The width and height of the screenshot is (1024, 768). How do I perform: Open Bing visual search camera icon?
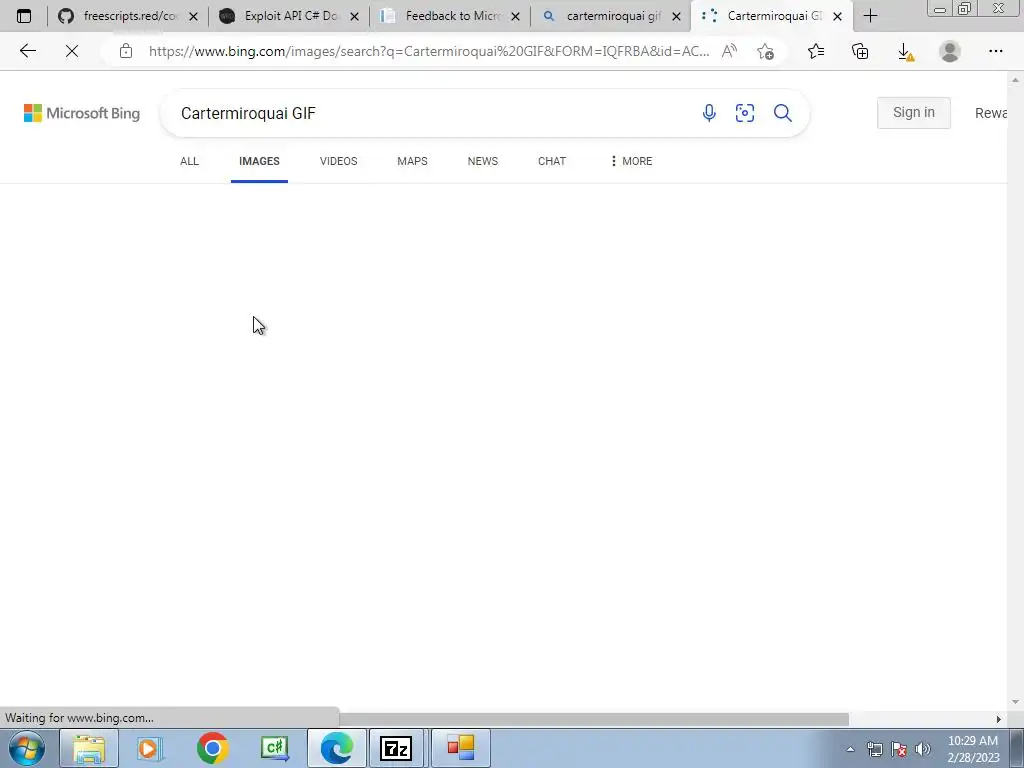[x=744, y=113]
